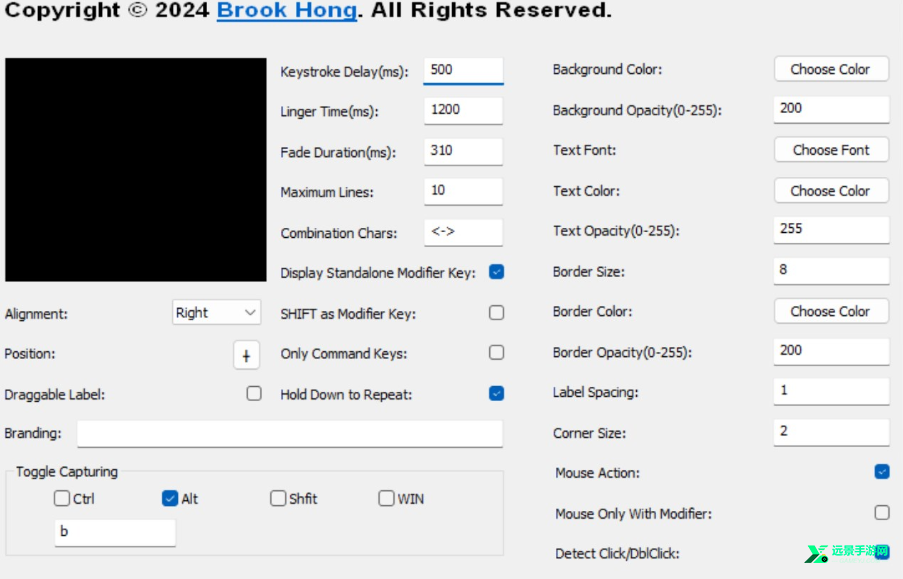Disable Hold Down to Repeat checkbox

pos(496,393)
